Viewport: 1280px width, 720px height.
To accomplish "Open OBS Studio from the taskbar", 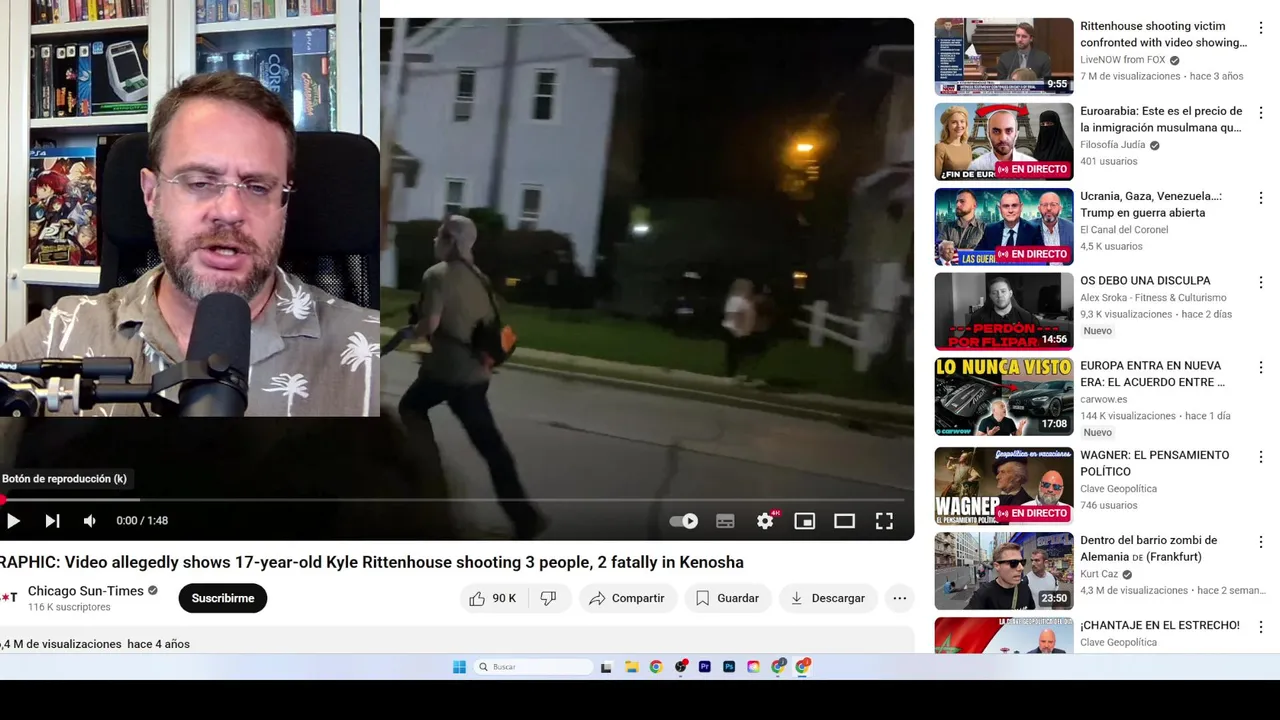I will pos(681,667).
